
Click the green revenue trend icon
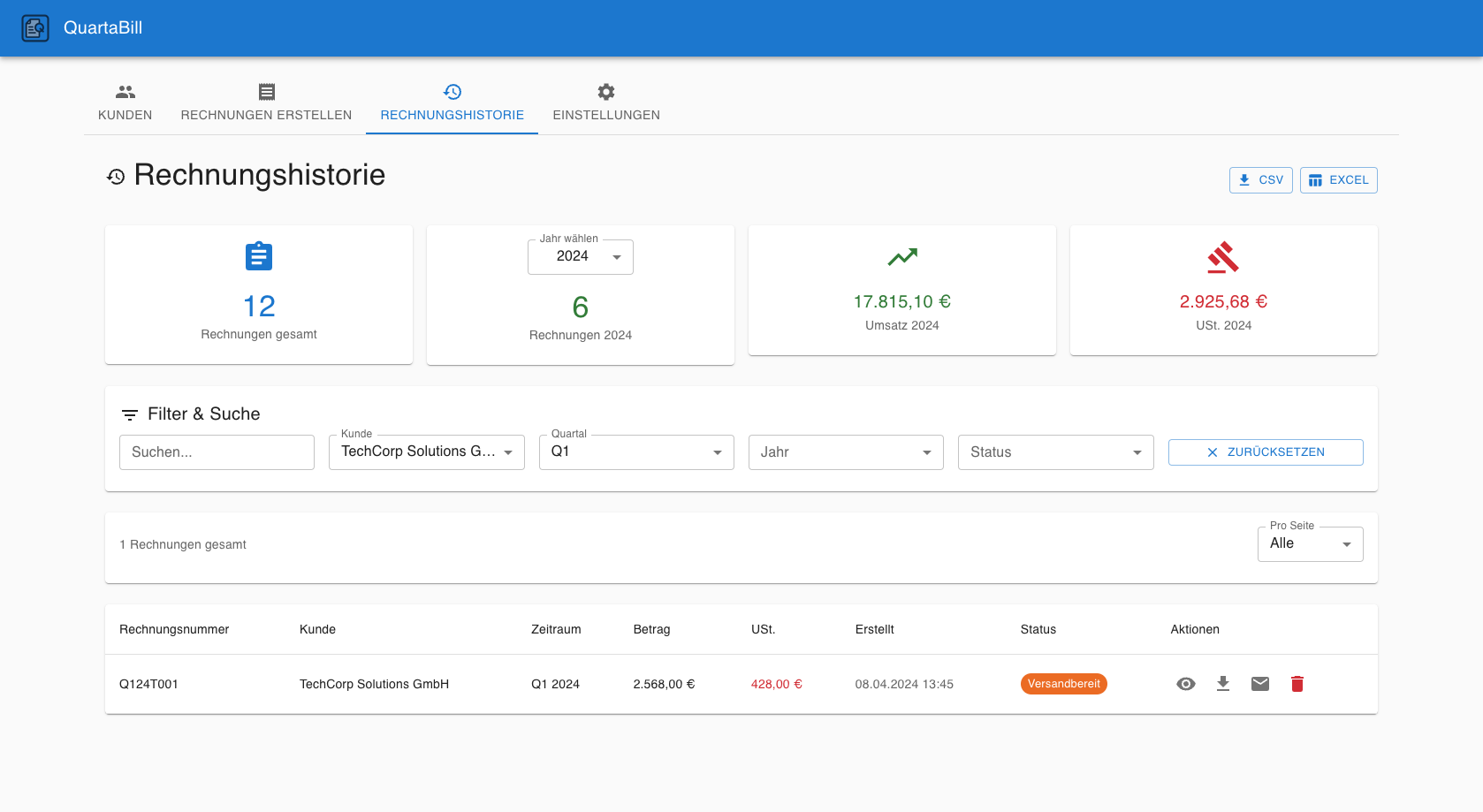coord(901,257)
